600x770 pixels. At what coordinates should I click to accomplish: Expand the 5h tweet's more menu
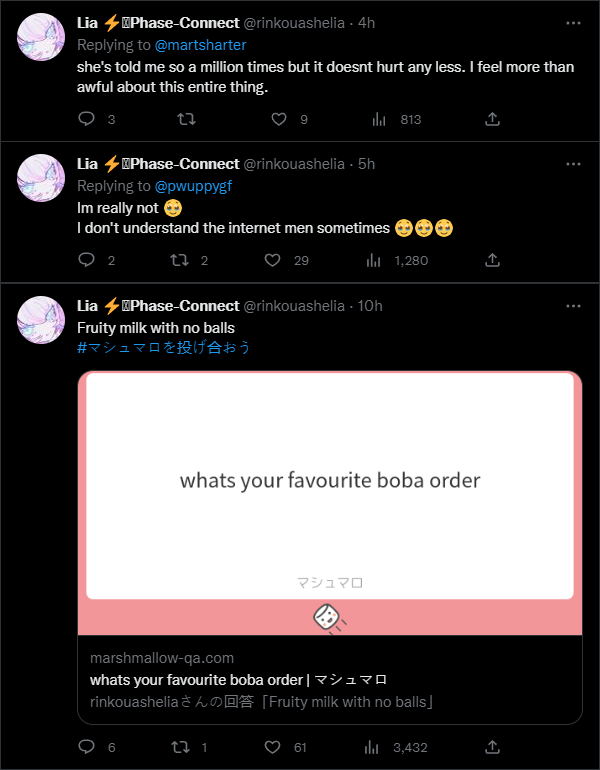573,164
